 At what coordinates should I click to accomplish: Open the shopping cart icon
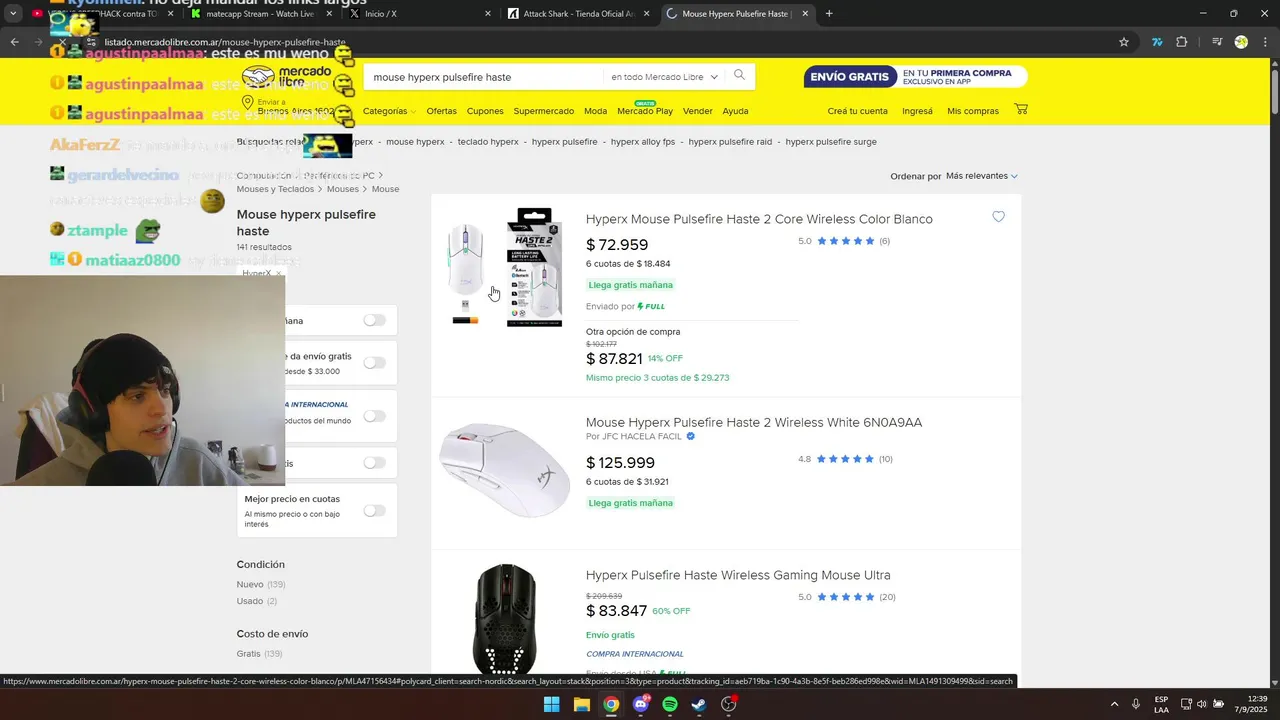[x=1021, y=109]
